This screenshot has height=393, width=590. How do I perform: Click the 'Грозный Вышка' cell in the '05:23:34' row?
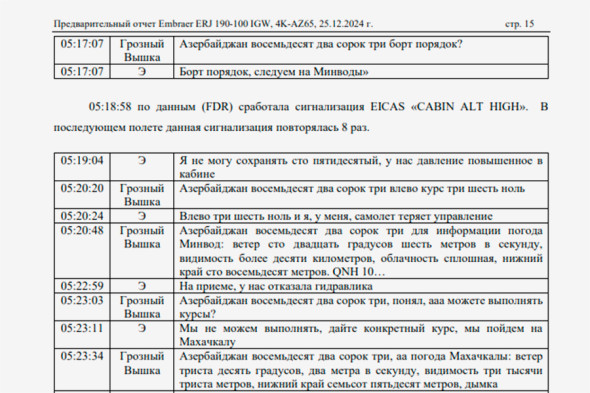[x=142, y=370]
